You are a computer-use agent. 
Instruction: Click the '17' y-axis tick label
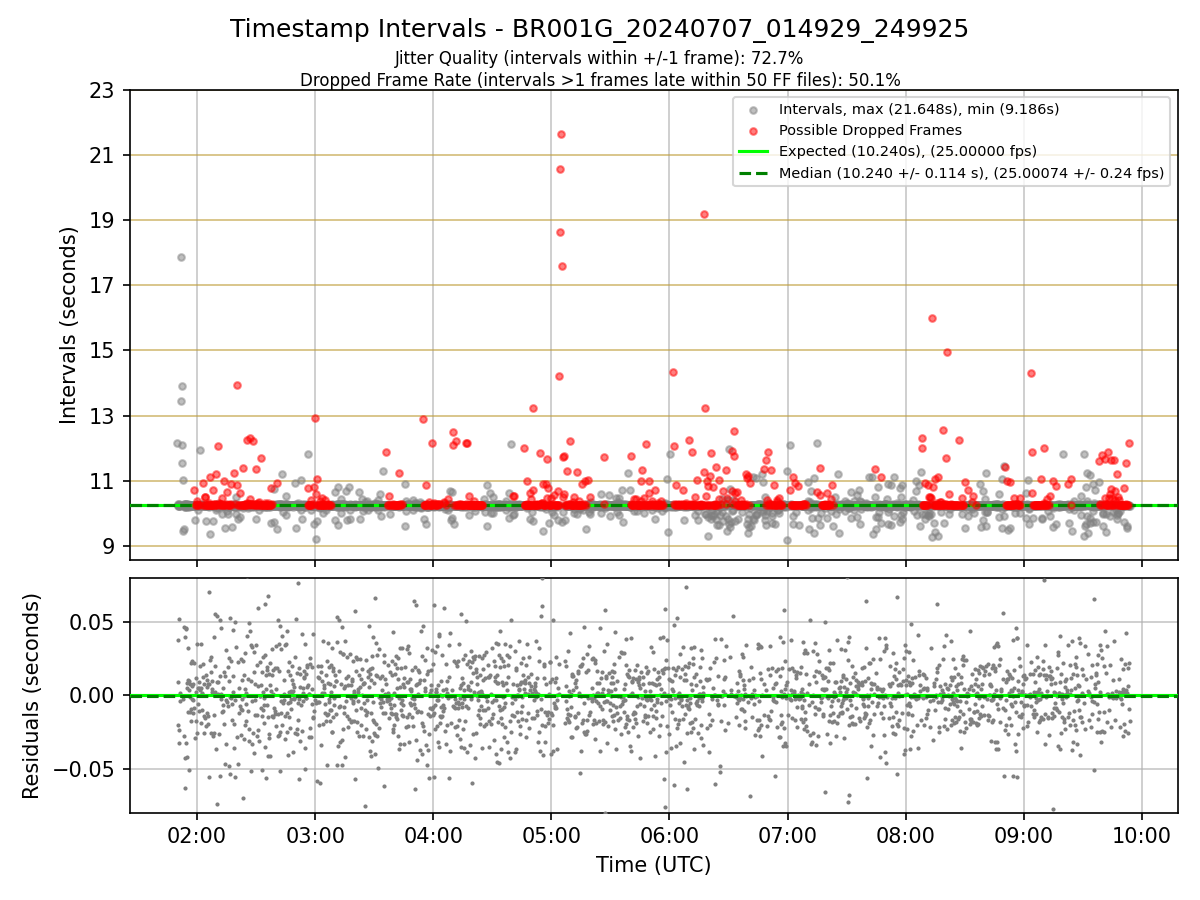(x=103, y=285)
